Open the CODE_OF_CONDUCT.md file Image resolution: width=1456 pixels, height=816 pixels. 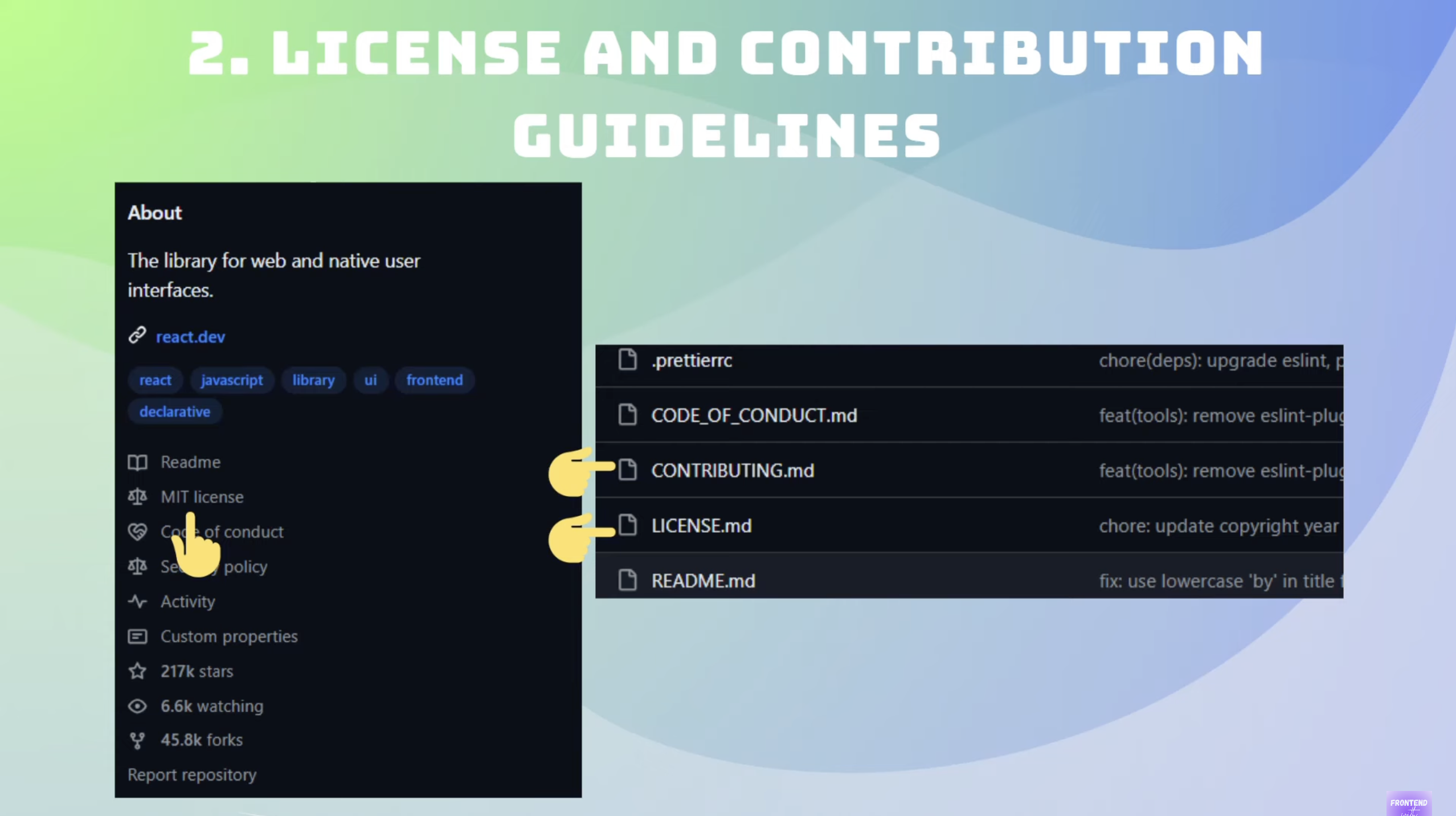click(x=754, y=415)
